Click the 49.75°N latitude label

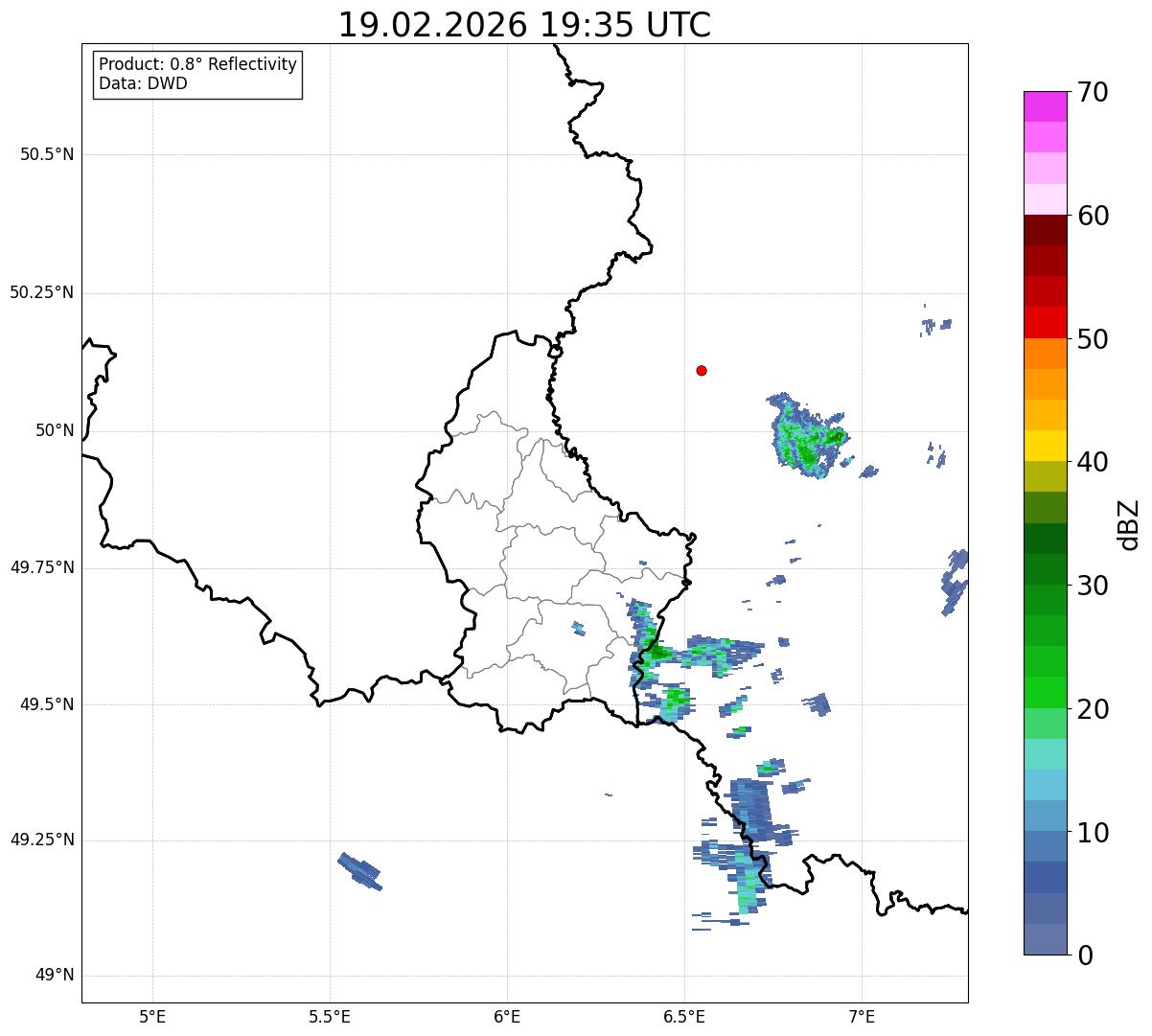click(x=42, y=567)
